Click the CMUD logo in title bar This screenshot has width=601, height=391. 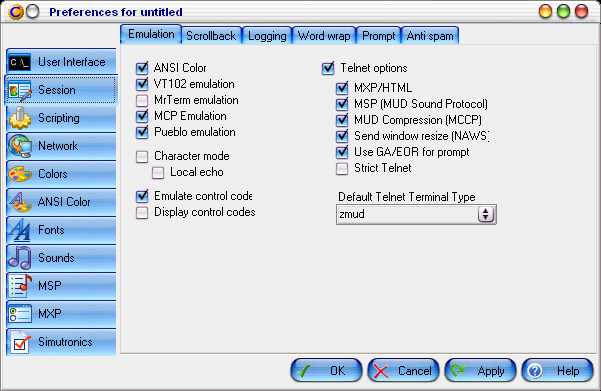tap(16, 12)
